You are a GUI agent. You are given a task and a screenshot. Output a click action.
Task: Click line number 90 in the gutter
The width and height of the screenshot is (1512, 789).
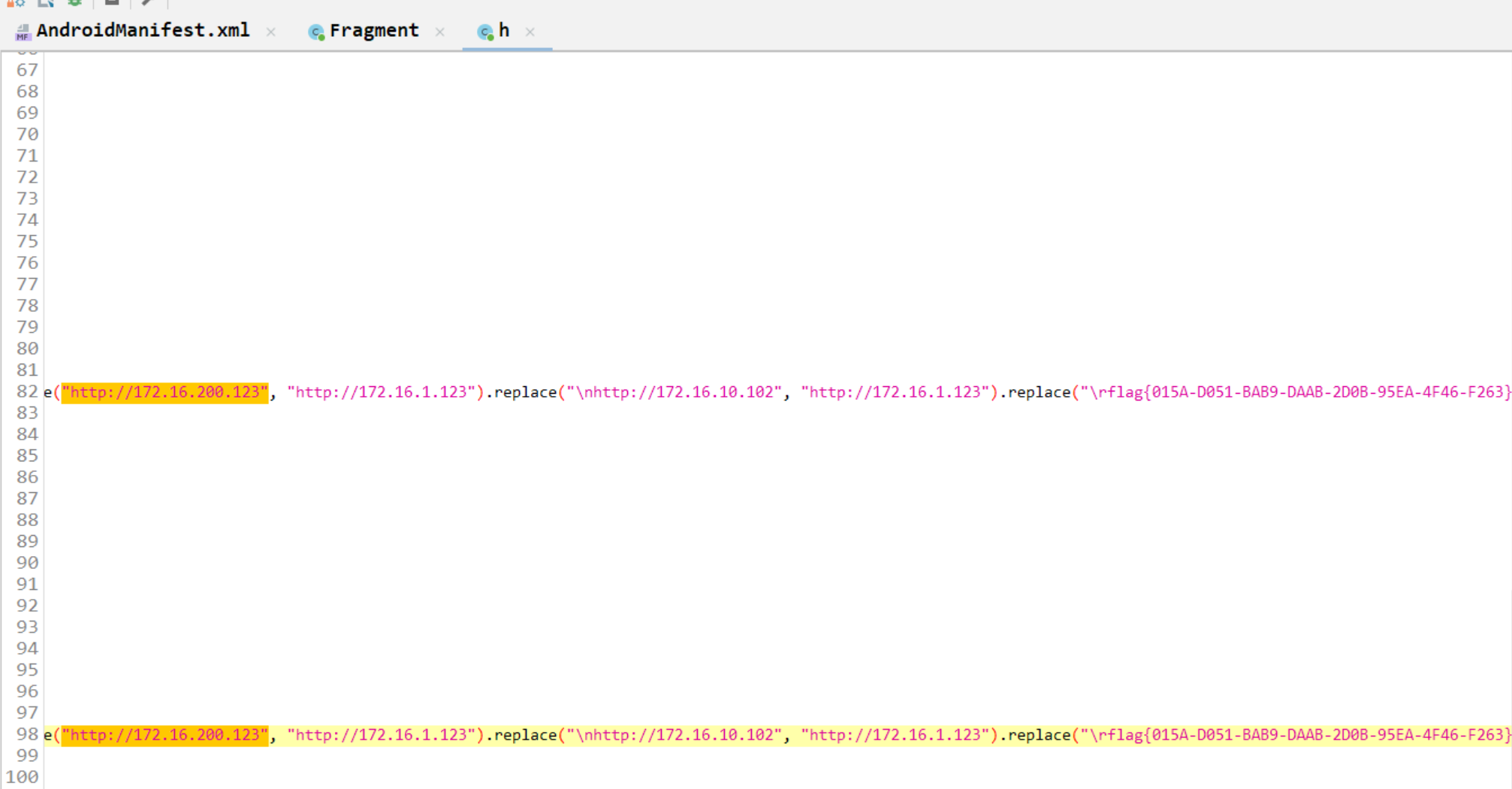tap(27, 563)
